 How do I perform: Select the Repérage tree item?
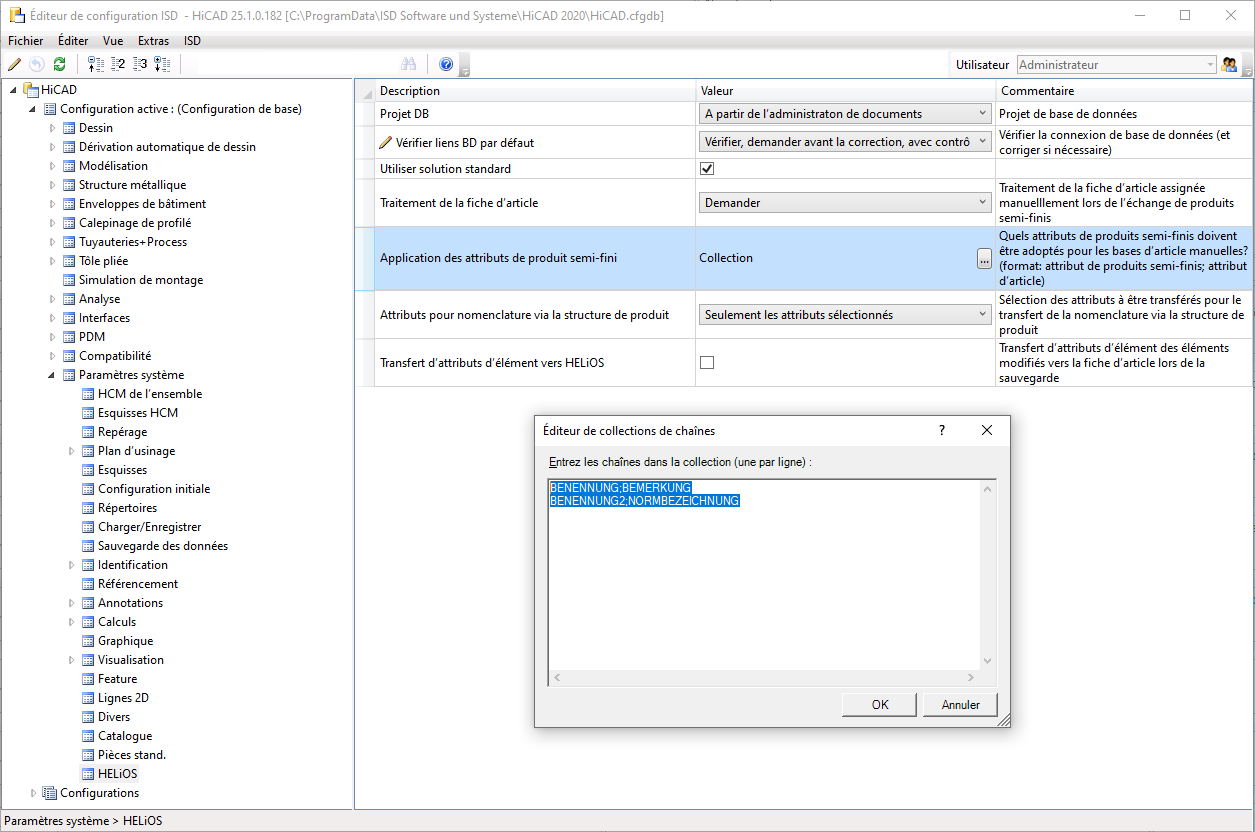tap(122, 432)
